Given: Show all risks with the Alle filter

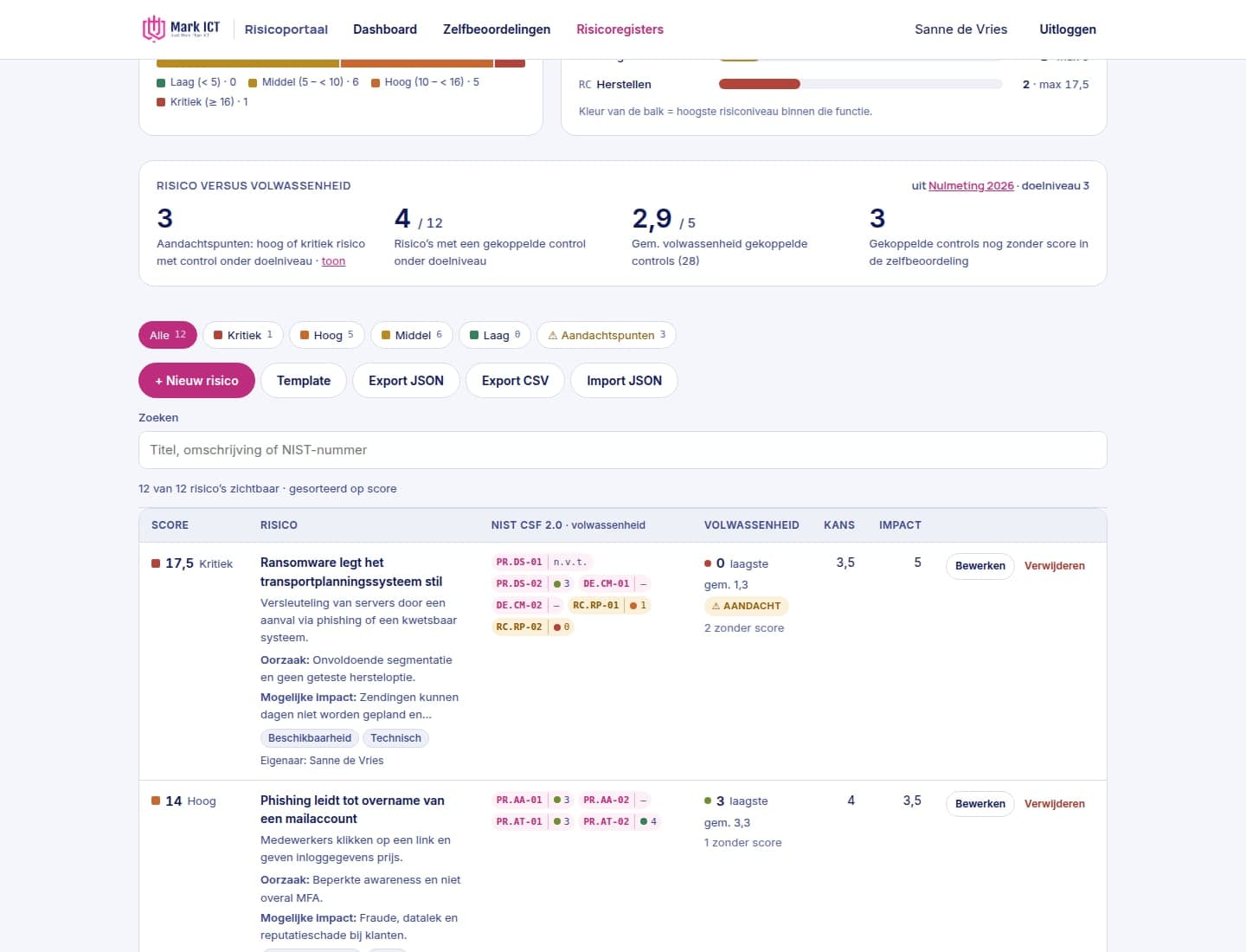Looking at the screenshot, I should 168,335.
